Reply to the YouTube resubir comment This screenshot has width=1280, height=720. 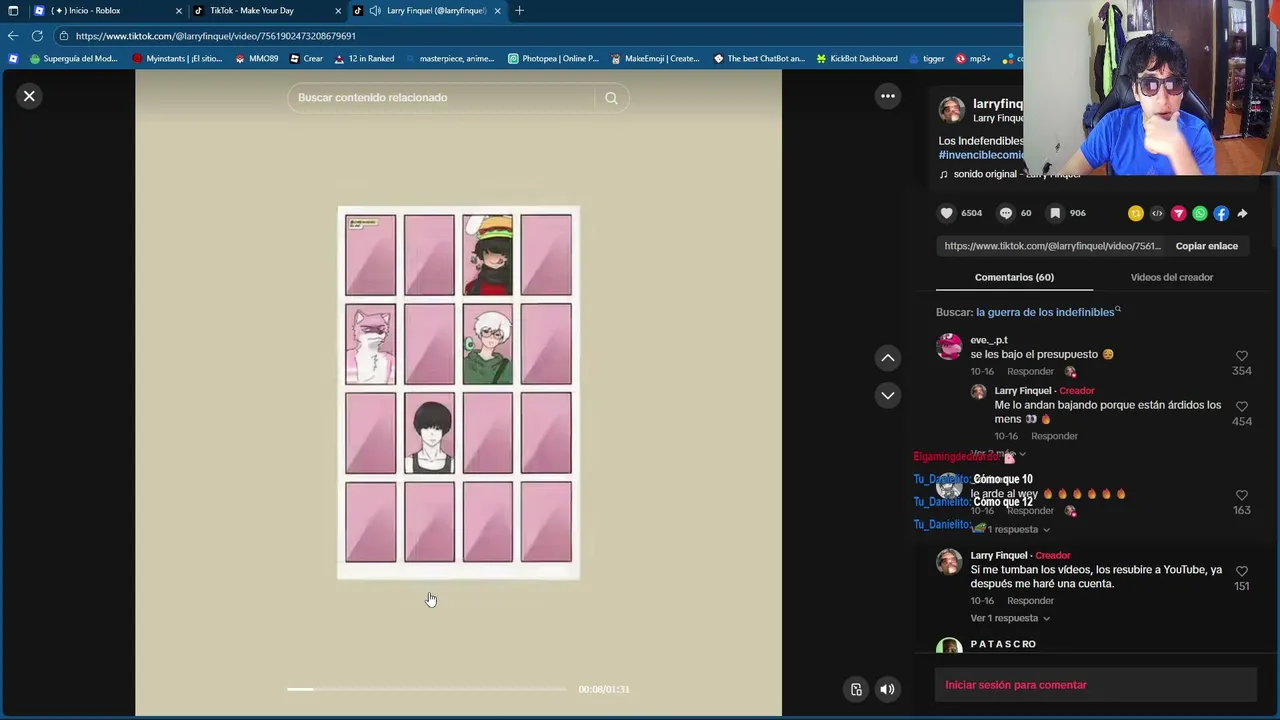point(1030,601)
